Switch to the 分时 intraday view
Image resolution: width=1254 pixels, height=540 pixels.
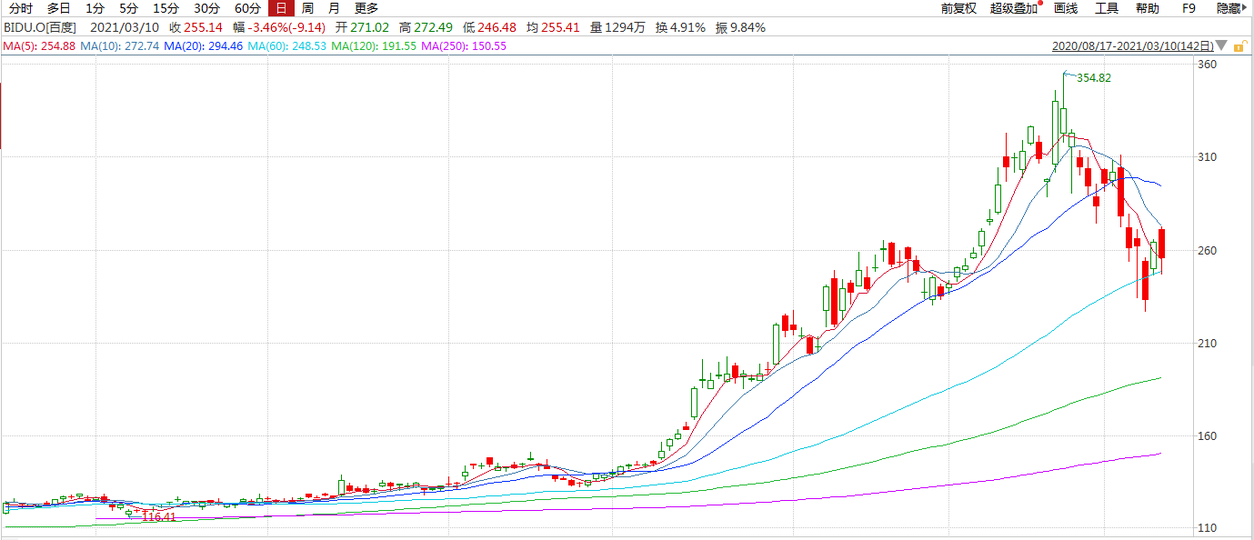coord(21,8)
